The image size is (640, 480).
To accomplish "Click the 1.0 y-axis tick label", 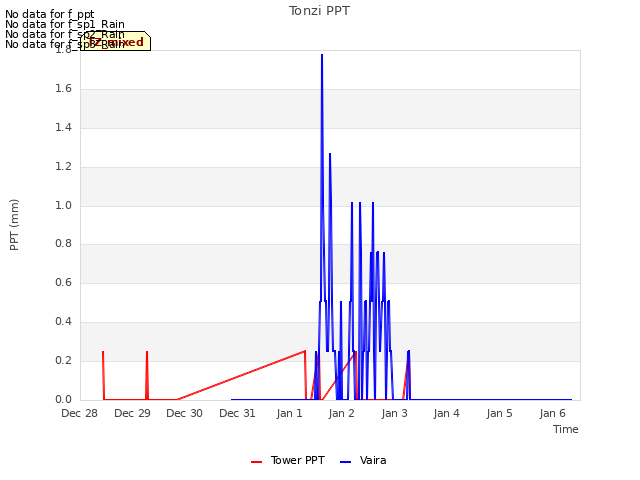I will tap(64, 205).
